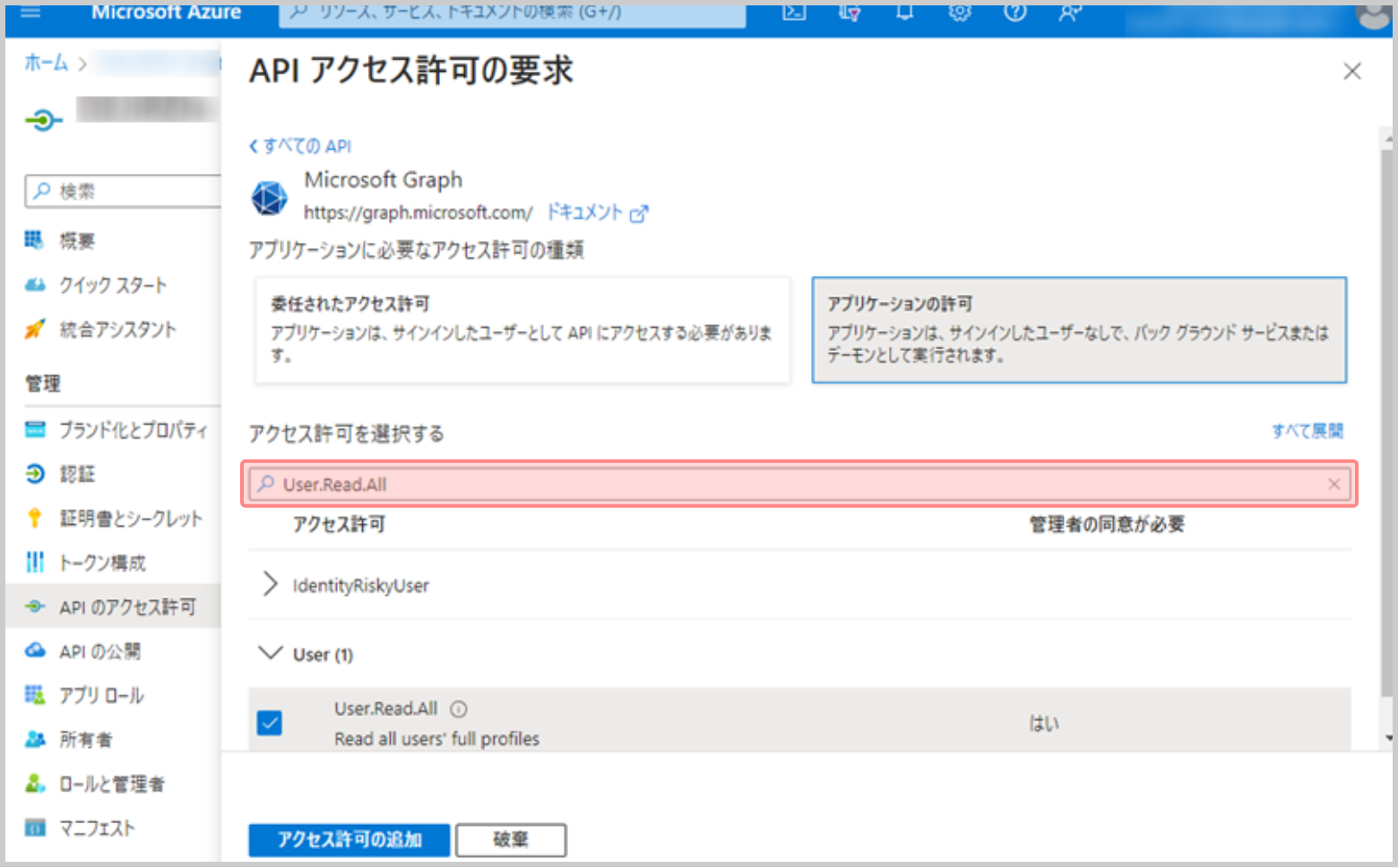Open the hamburger portal menu
This screenshot has width=1398, height=868.
(x=30, y=12)
